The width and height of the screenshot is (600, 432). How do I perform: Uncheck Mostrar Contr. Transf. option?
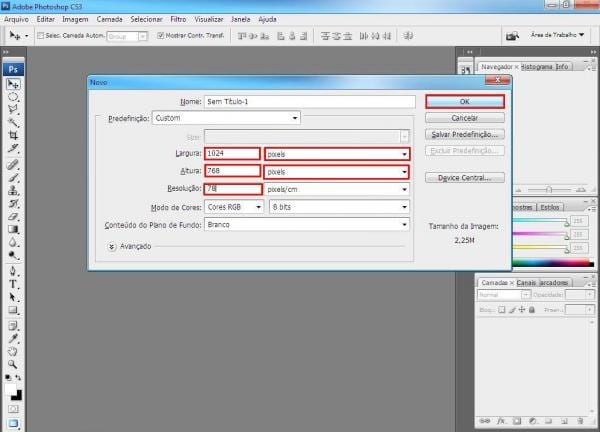tap(161, 36)
